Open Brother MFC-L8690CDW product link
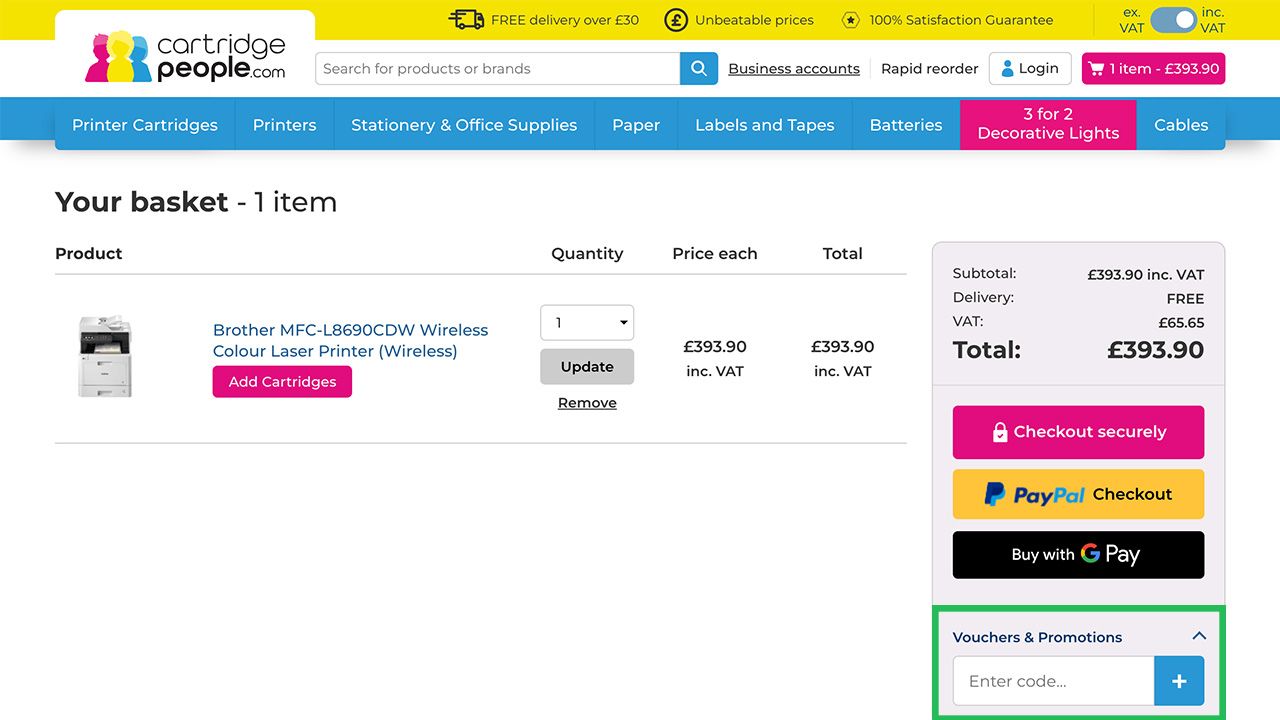Screen dimensions: 1280x720 coord(351,340)
